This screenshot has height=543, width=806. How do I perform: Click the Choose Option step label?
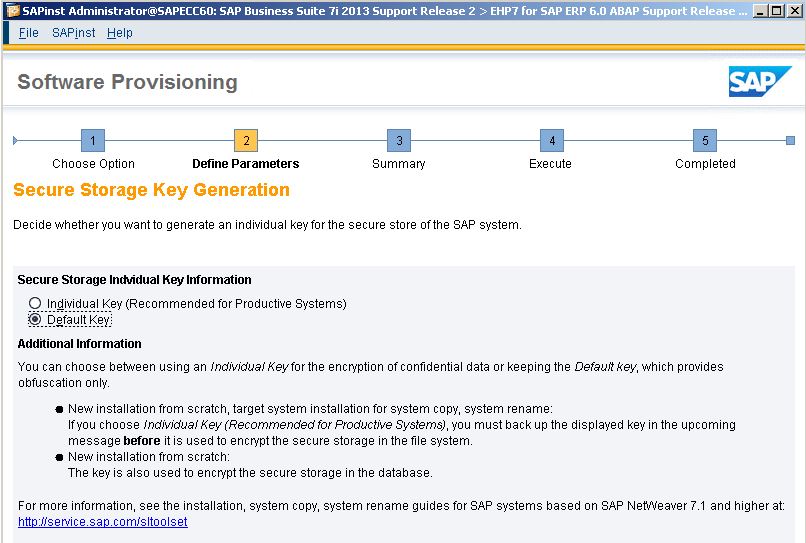94,164
